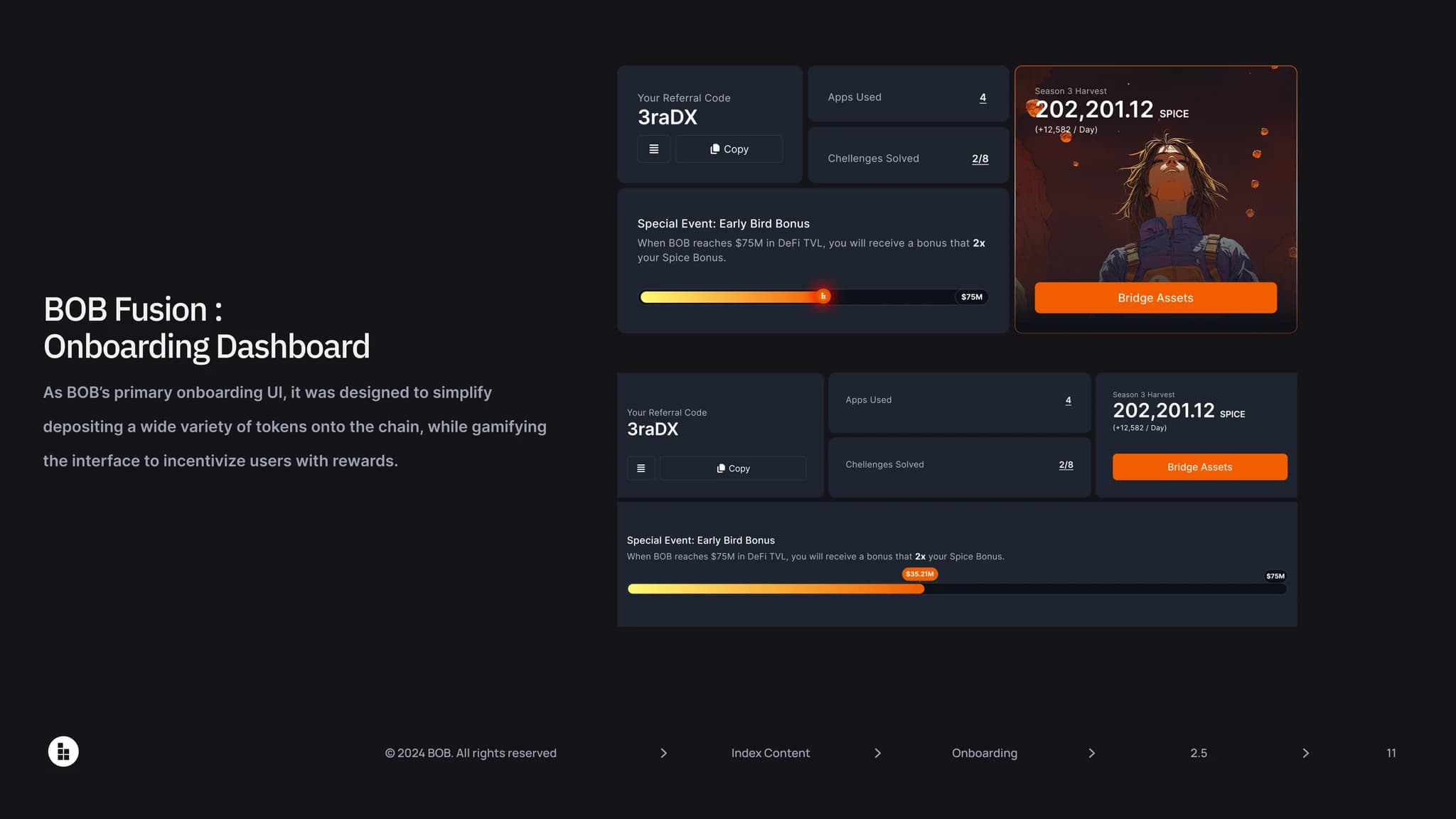Open the Challenges Solved 2/8 link
This screenshot has height=819, width=1456.
[x=980, y=159]
